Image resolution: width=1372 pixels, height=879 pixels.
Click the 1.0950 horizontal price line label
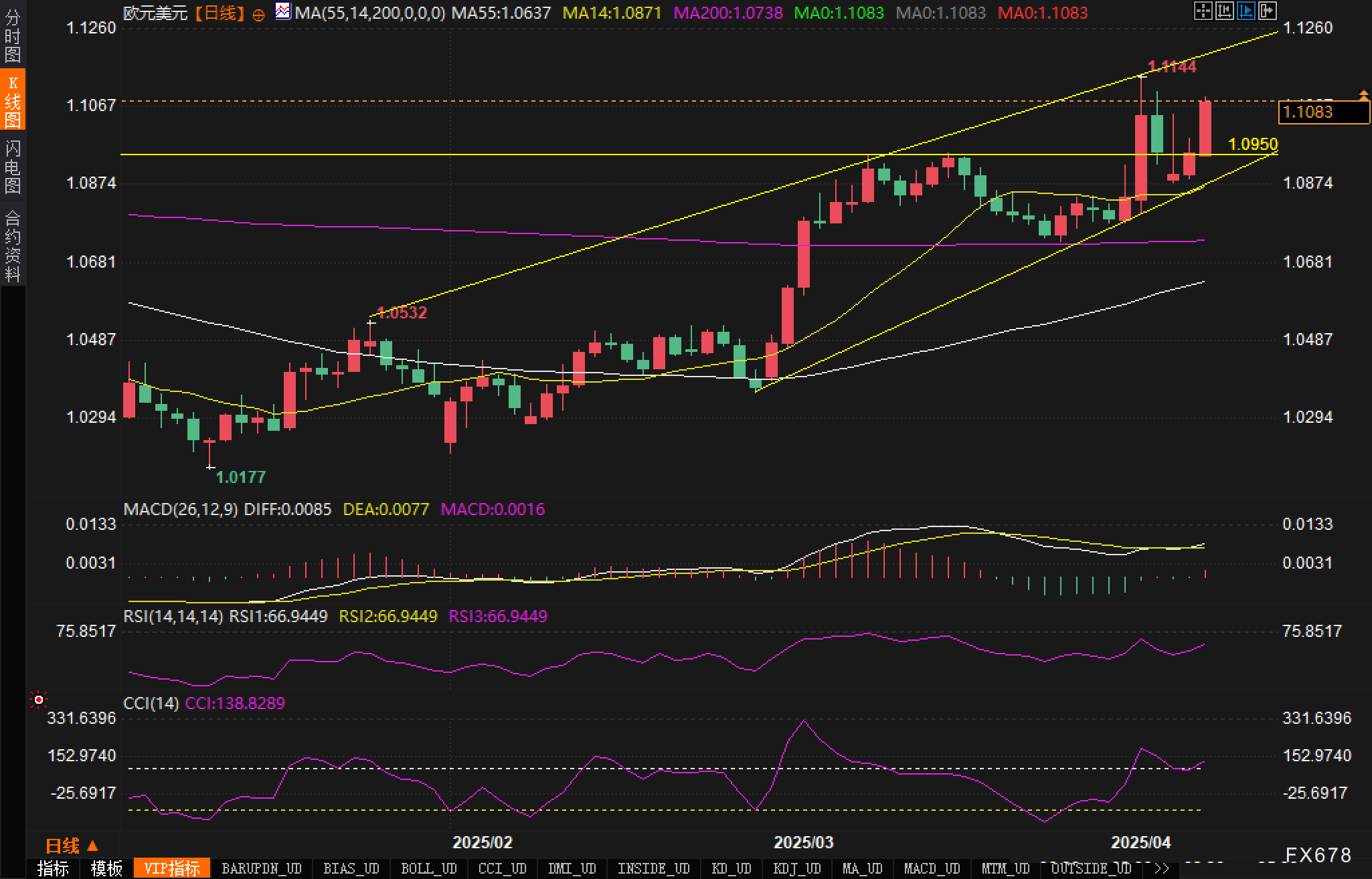point(1253,144)
